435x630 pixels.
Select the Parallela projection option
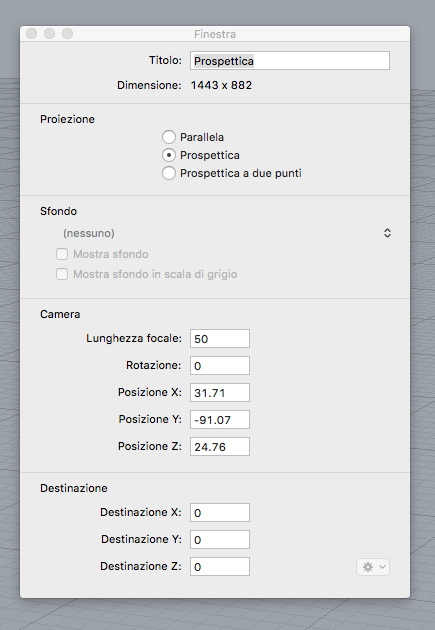pyautogui.click(x=169, y=137)
